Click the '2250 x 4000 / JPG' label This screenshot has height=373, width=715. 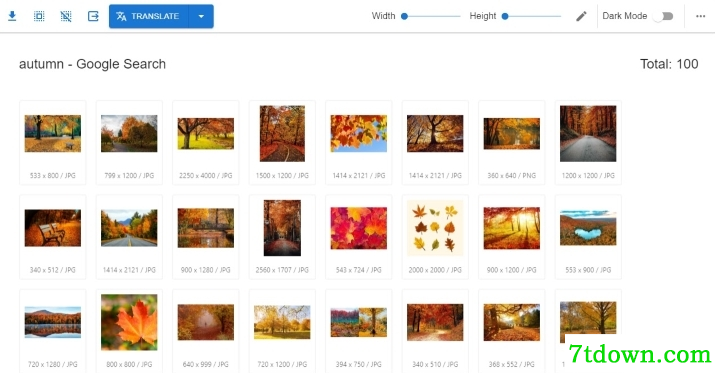(x=206, y=176)
